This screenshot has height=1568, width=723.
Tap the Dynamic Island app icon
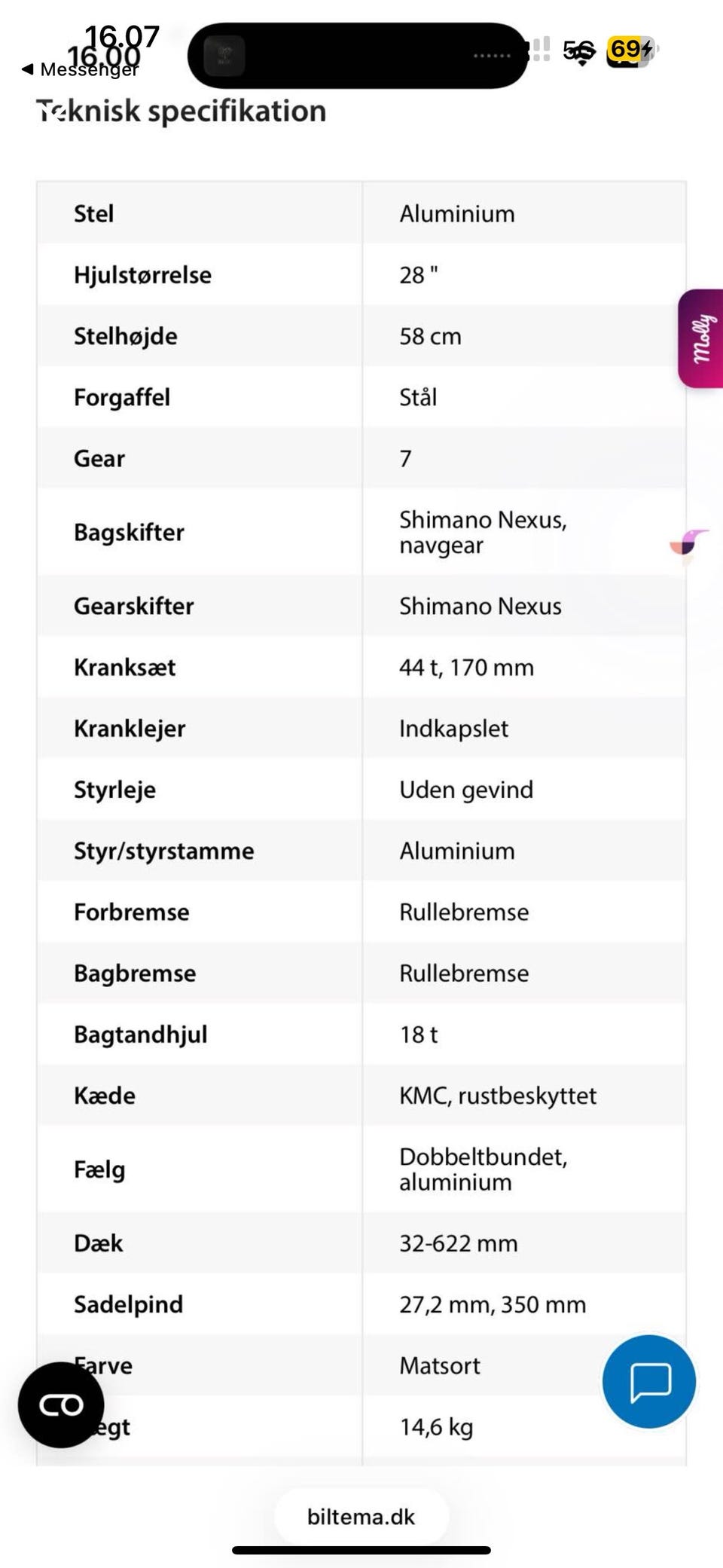click(224, 56)
